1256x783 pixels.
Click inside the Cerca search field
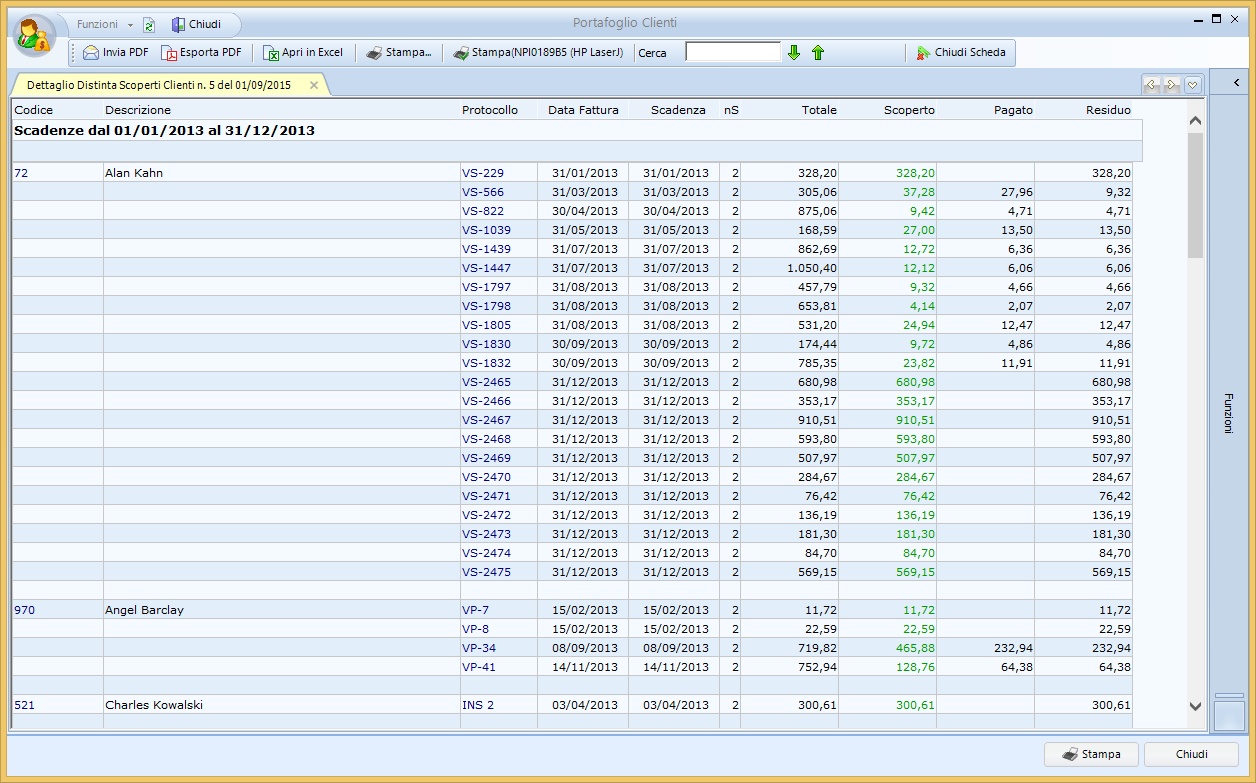point(732,52)
